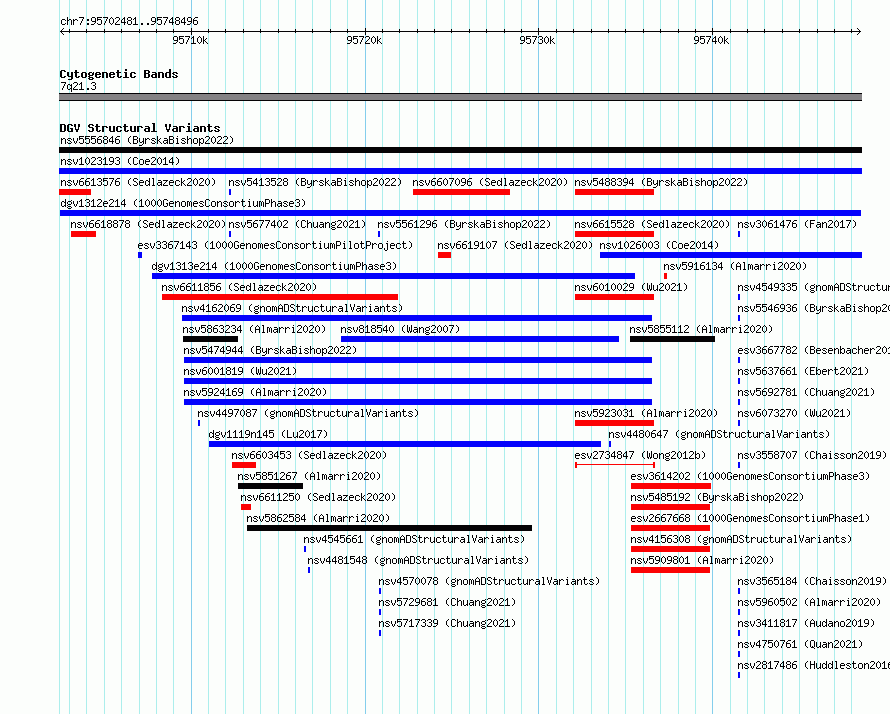Image resolution: width=890 pixels, height=714 pixels.
Task: Click nsv6010029 (Wu2021) variant label
Action: (x=631, y=287)
